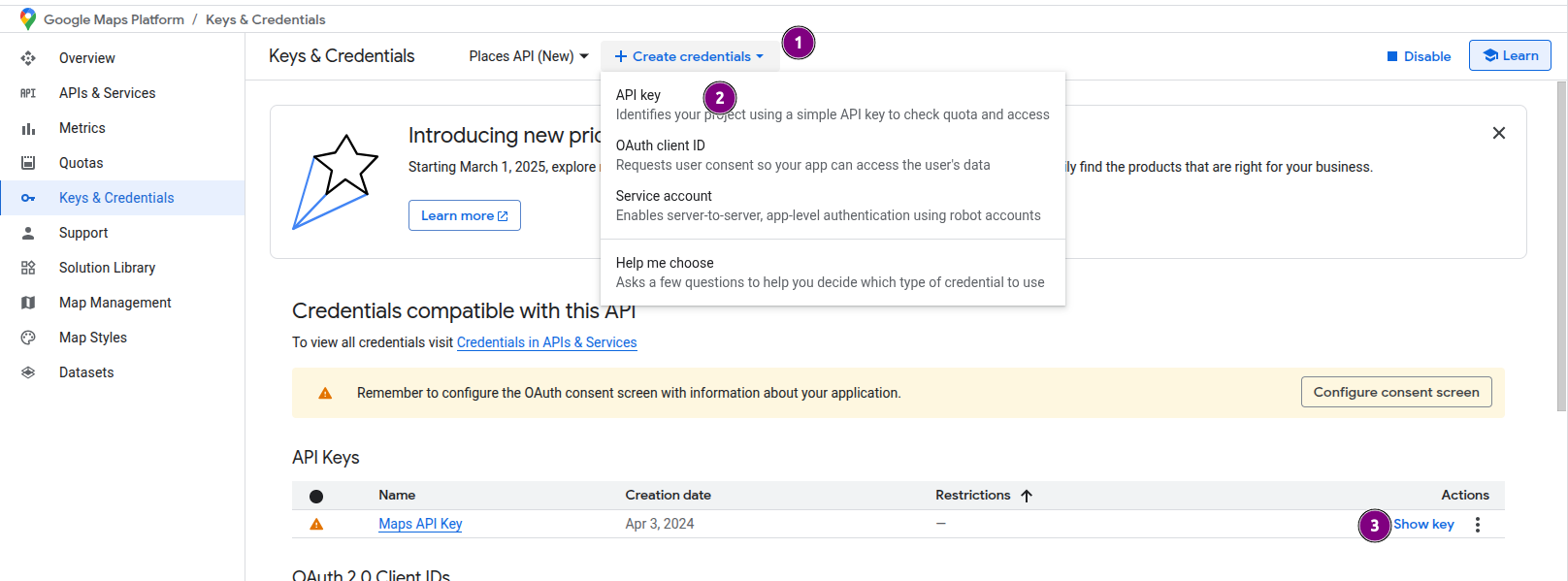
Task: Open the Places API (New) selector dropdown
Action: (x=529, y=56)
